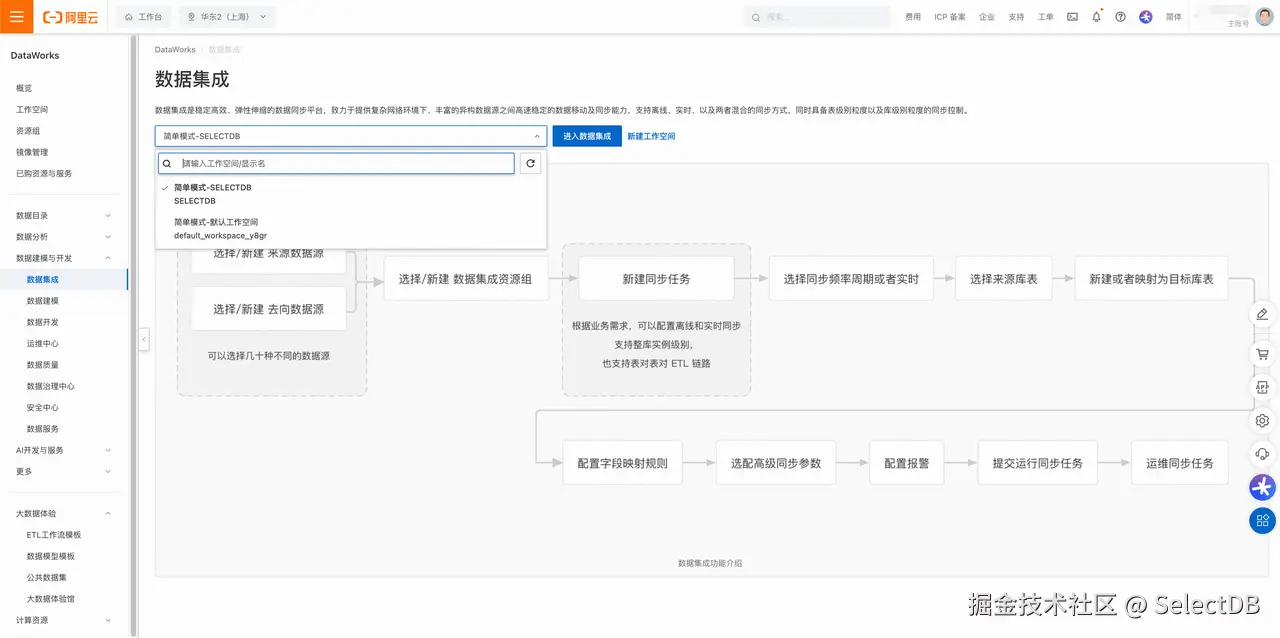Open the orange hamburger main menu
1280x638 pixels.
click(16, 17)
